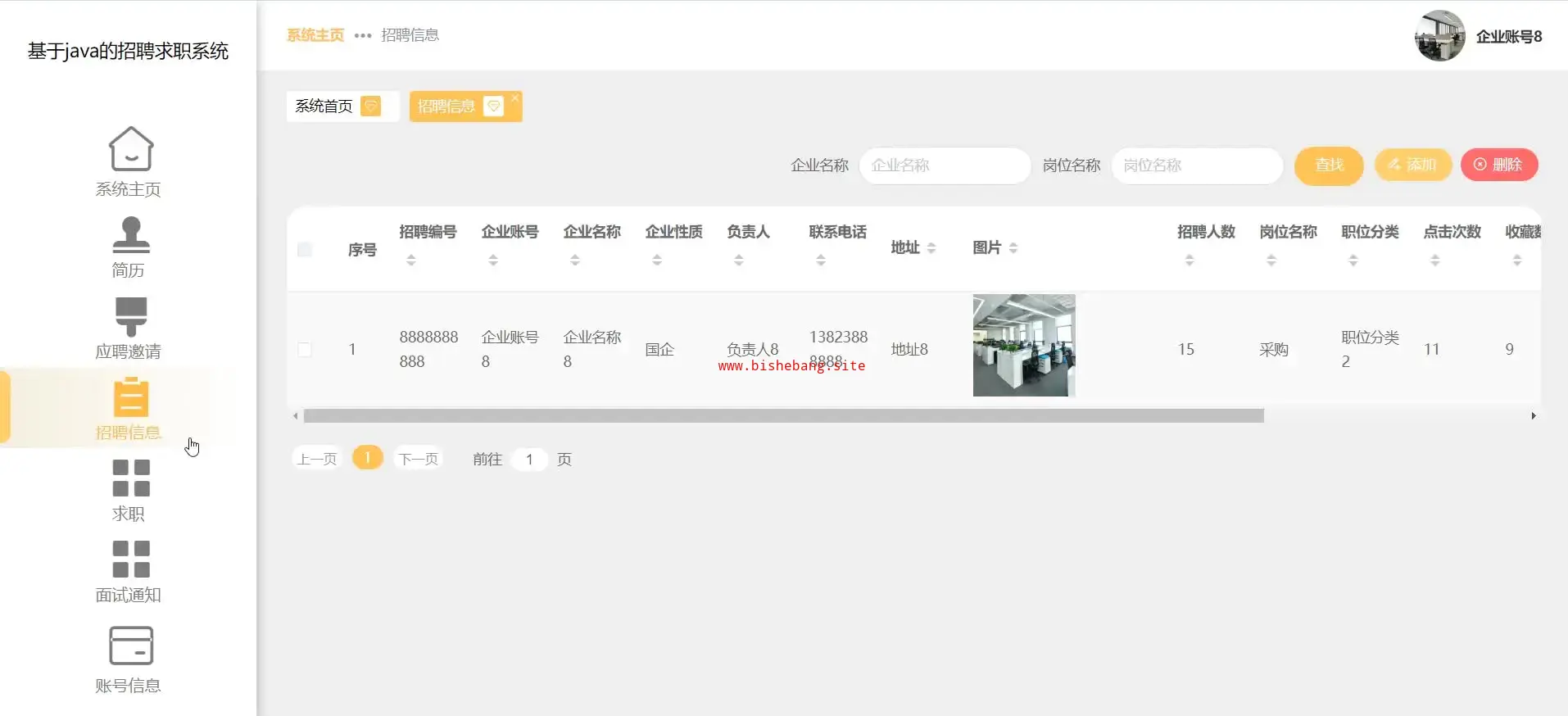The height and width of the screenshot is (716, 1568).
Task: Sort by 招聘人数 column
Action: point(1190,261)
